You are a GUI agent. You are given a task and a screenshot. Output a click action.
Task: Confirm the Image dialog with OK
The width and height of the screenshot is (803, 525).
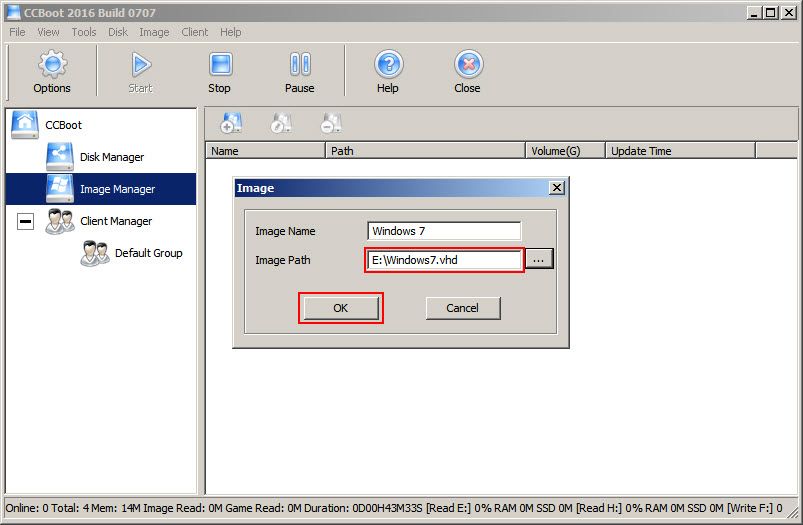point(341,308)
